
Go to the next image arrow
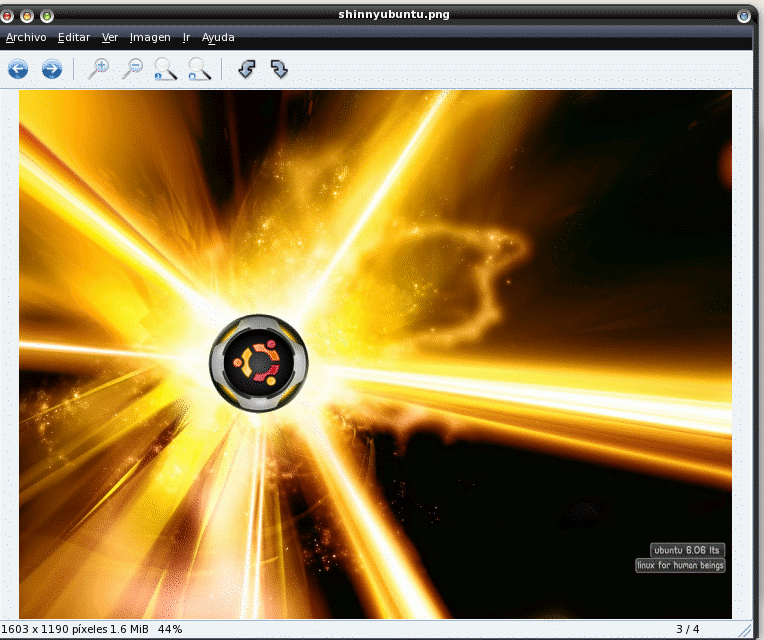pos(52,69)
